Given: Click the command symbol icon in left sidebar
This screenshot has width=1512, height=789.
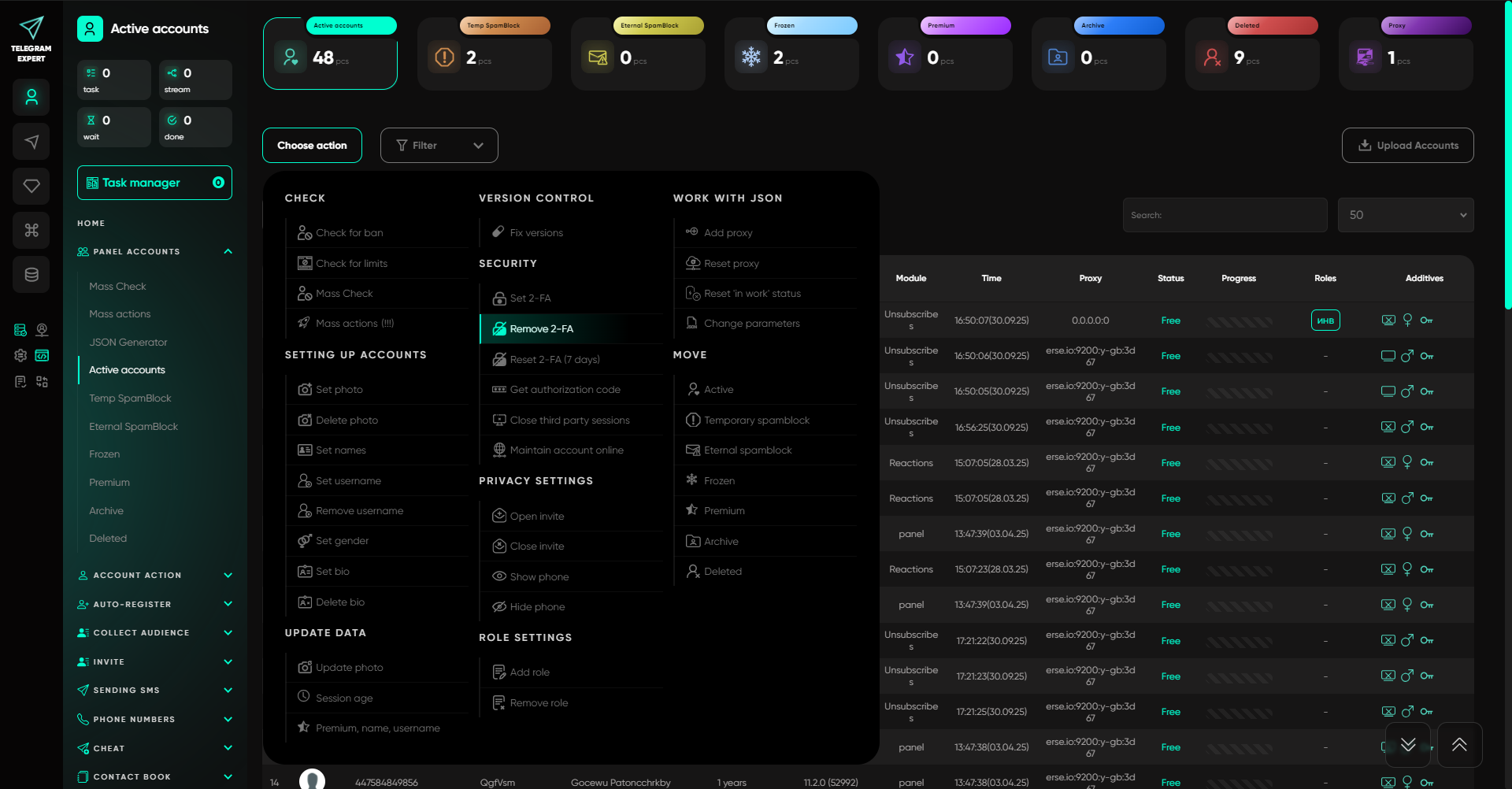Looking at the screenshot, I should click(31, 230).
